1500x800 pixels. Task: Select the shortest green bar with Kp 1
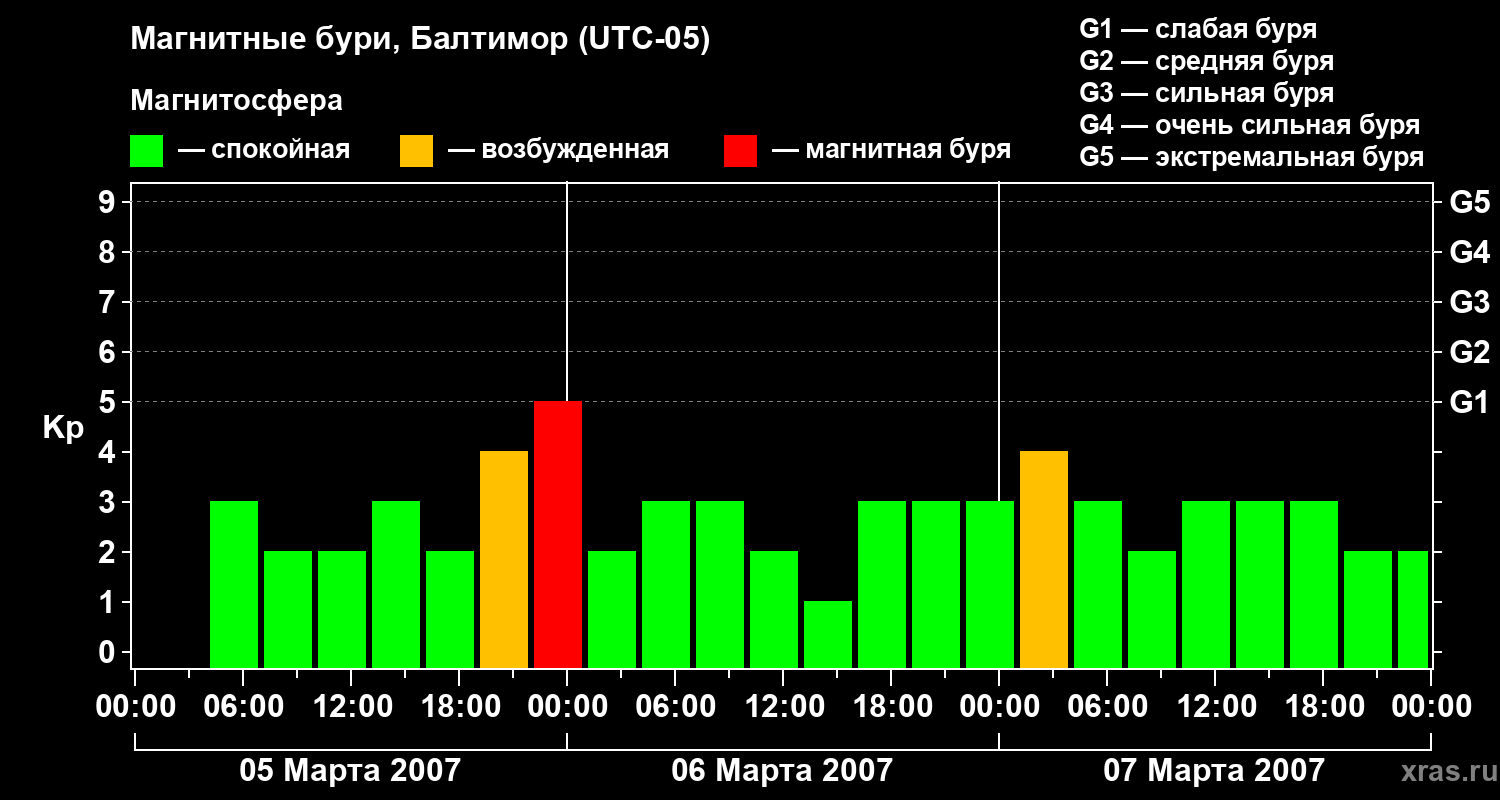tap(828, 634)
